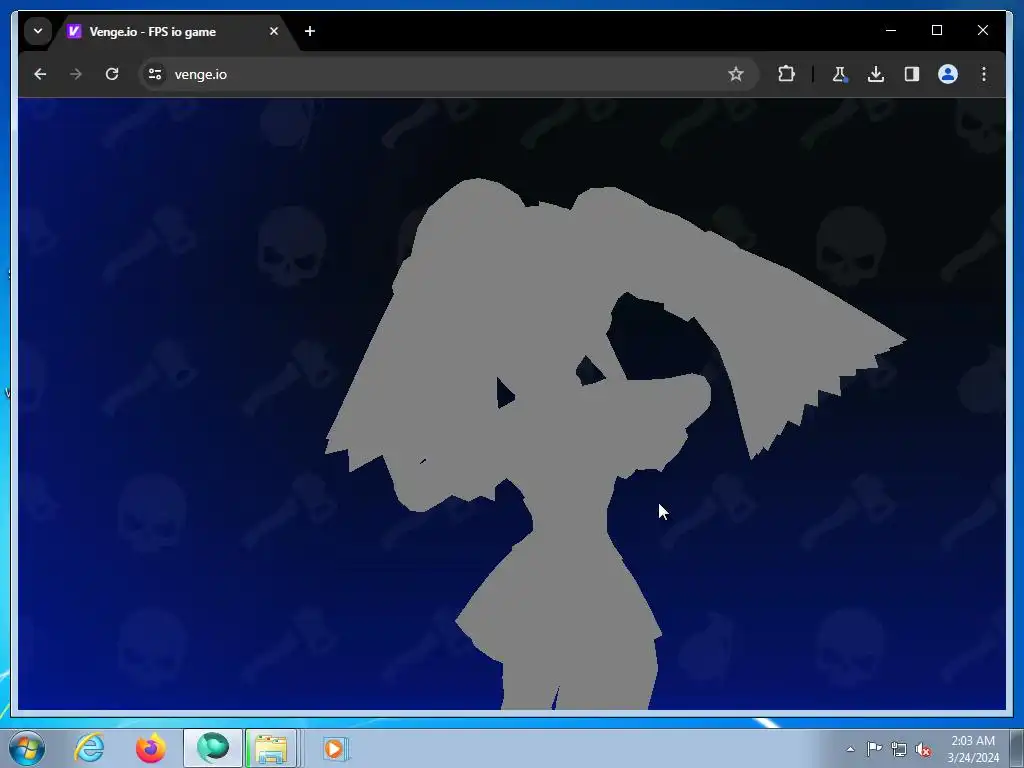Click the Venge.io tab favicon
1024x768 pixels.
pos(74,31)
